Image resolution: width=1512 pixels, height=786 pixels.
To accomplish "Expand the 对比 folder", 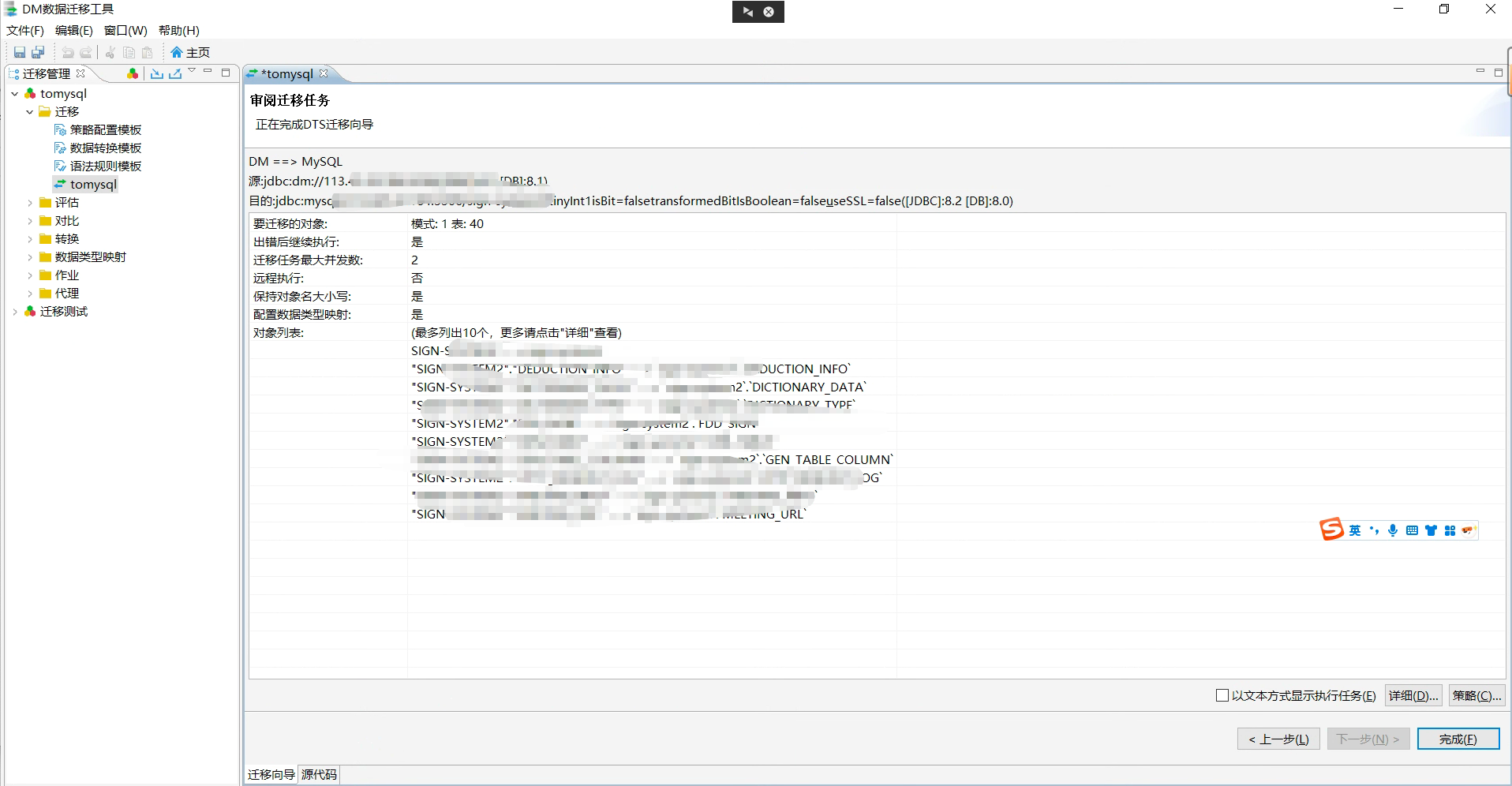I will coord(30,221).
